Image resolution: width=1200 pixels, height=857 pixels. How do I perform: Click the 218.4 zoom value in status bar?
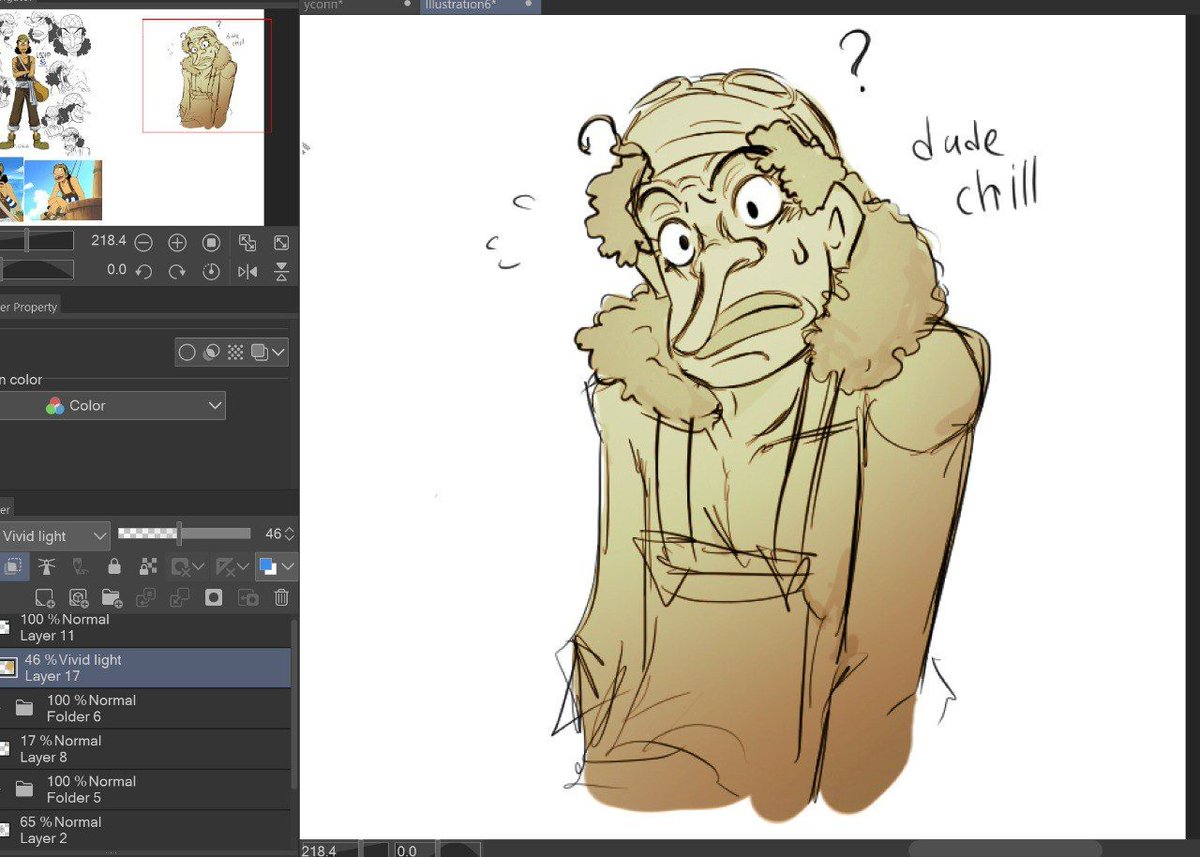tap(318, 850)
